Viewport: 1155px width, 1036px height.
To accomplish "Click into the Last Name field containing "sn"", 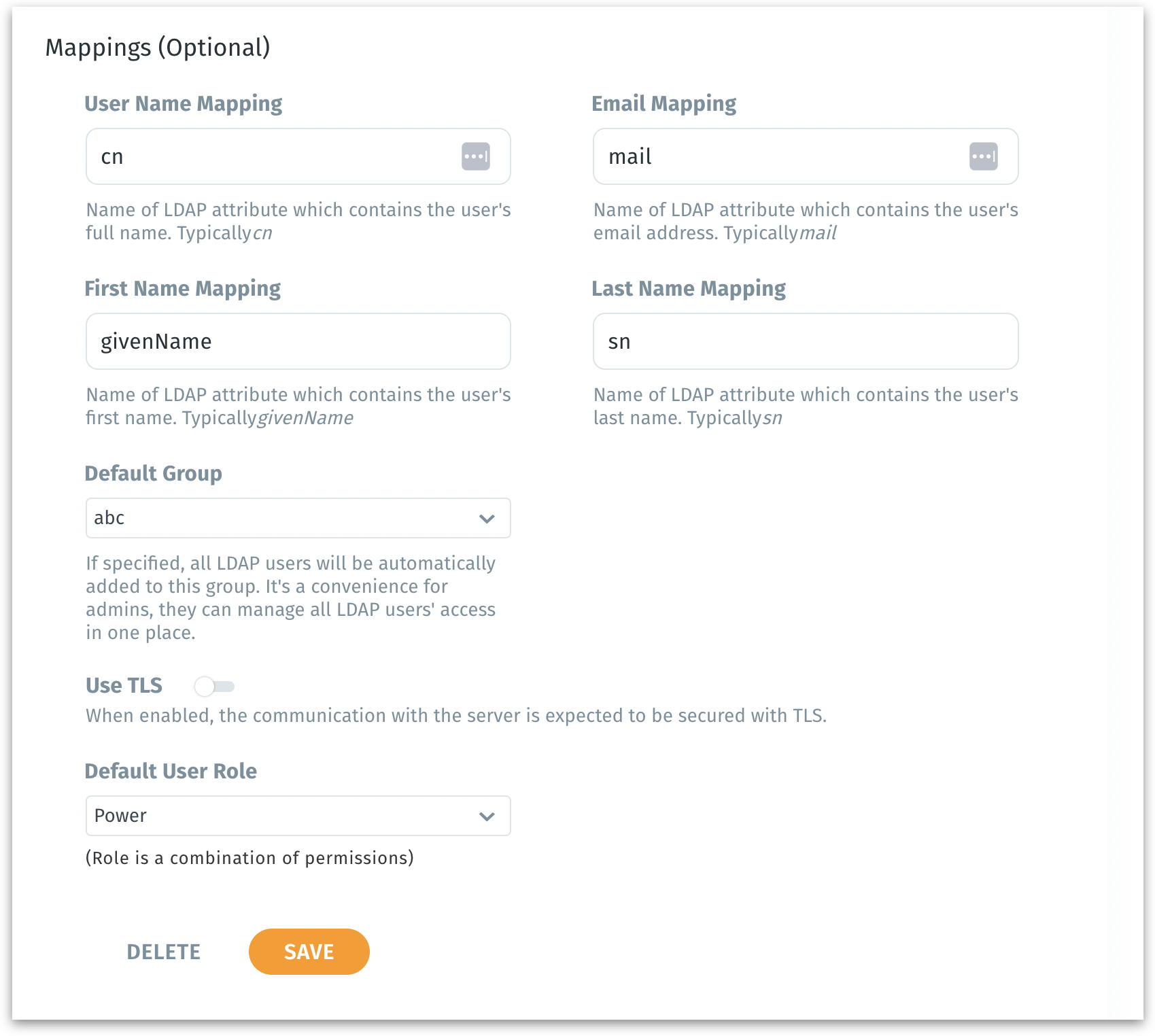I will [x=806, y=341].
